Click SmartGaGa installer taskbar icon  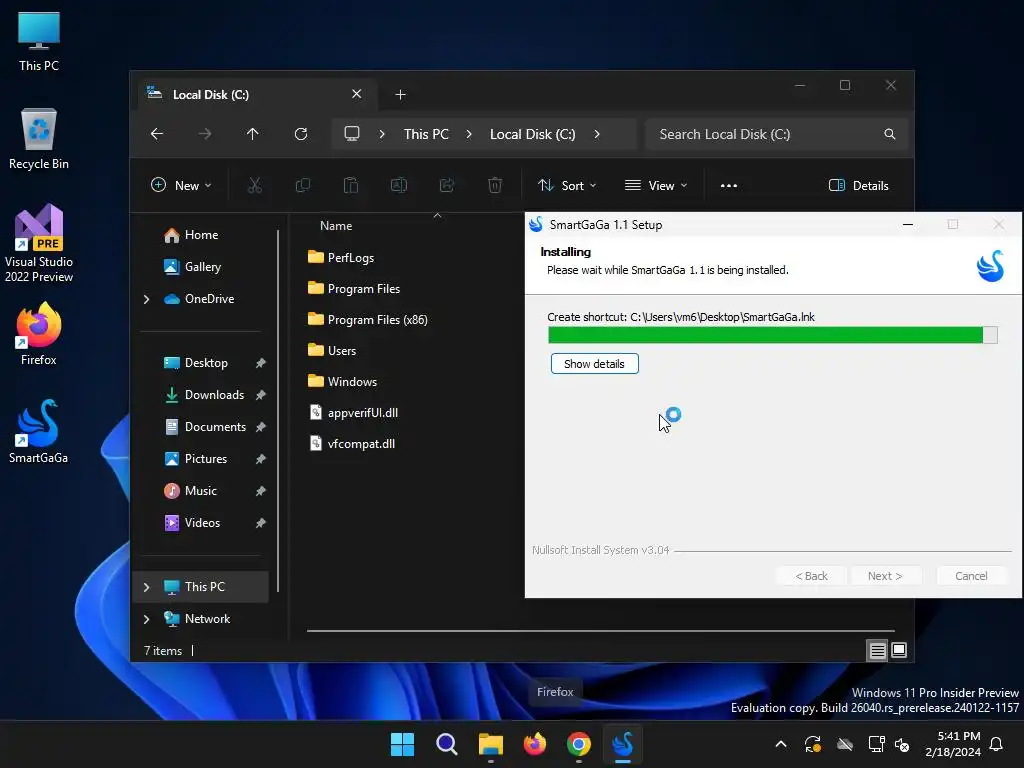[623, 744]
